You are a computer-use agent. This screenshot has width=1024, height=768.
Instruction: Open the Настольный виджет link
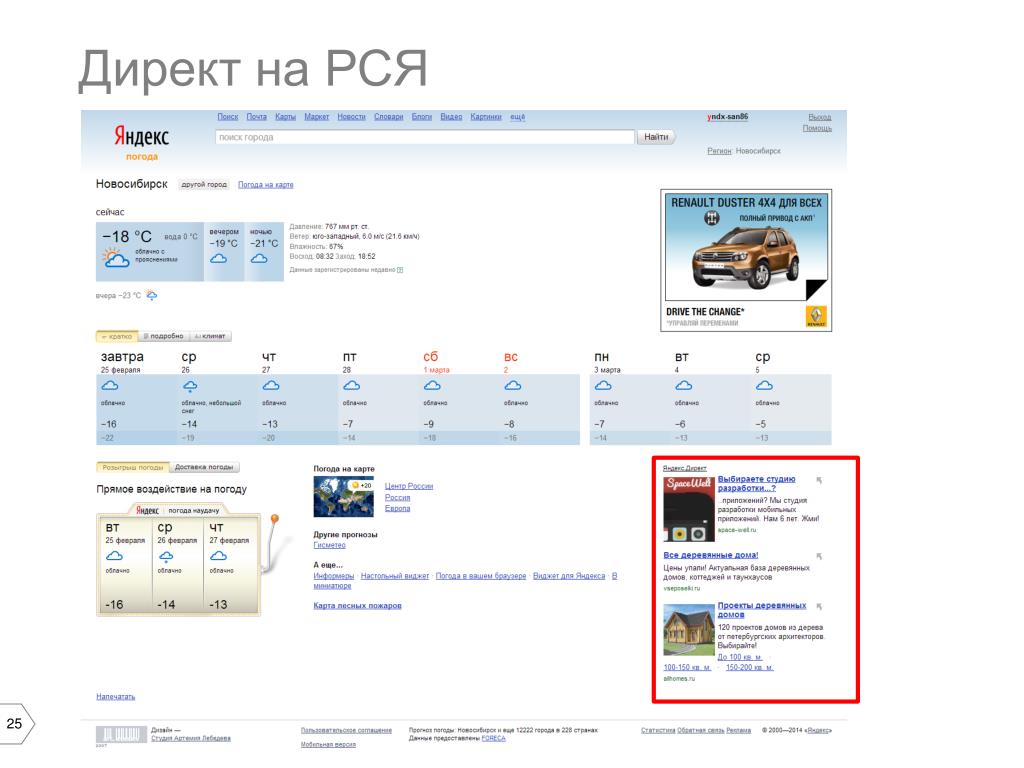pyautogui.click(x=395, y=576)
